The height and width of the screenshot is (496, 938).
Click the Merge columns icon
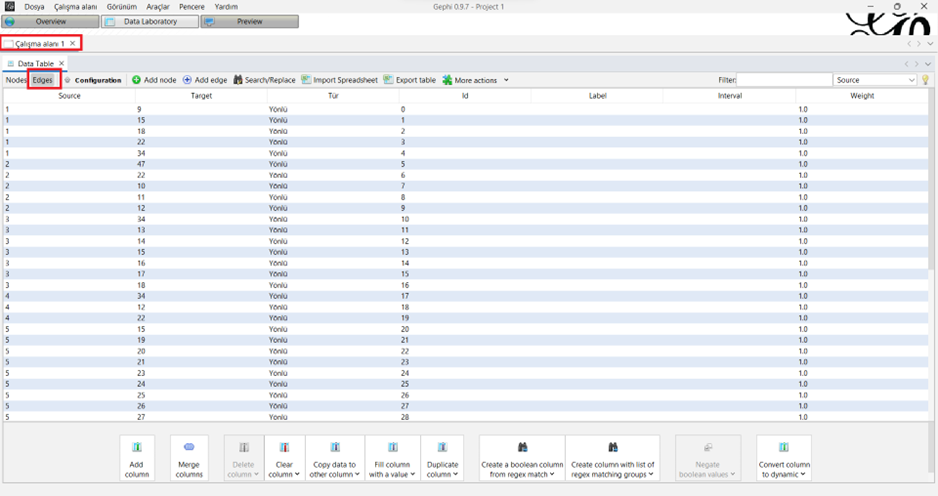click(x=189, y=447)
